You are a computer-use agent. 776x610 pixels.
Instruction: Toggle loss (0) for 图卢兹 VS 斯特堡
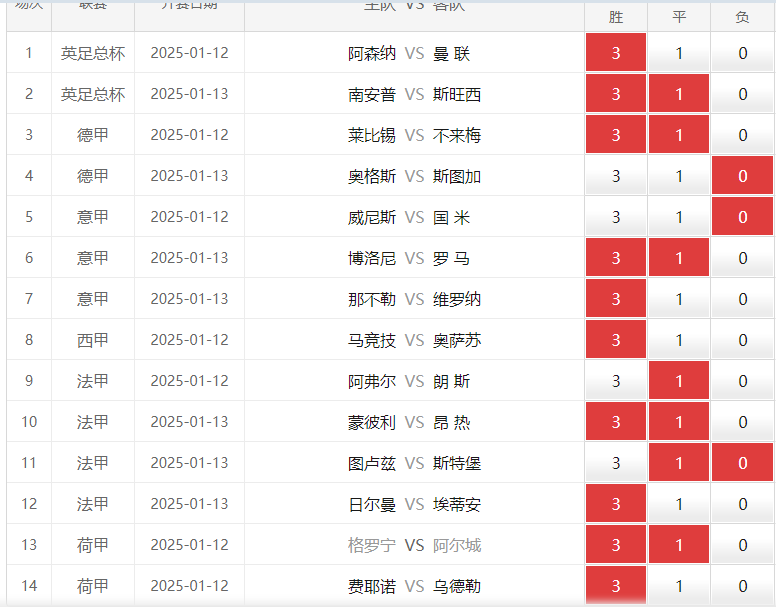(x=742, y=463)
